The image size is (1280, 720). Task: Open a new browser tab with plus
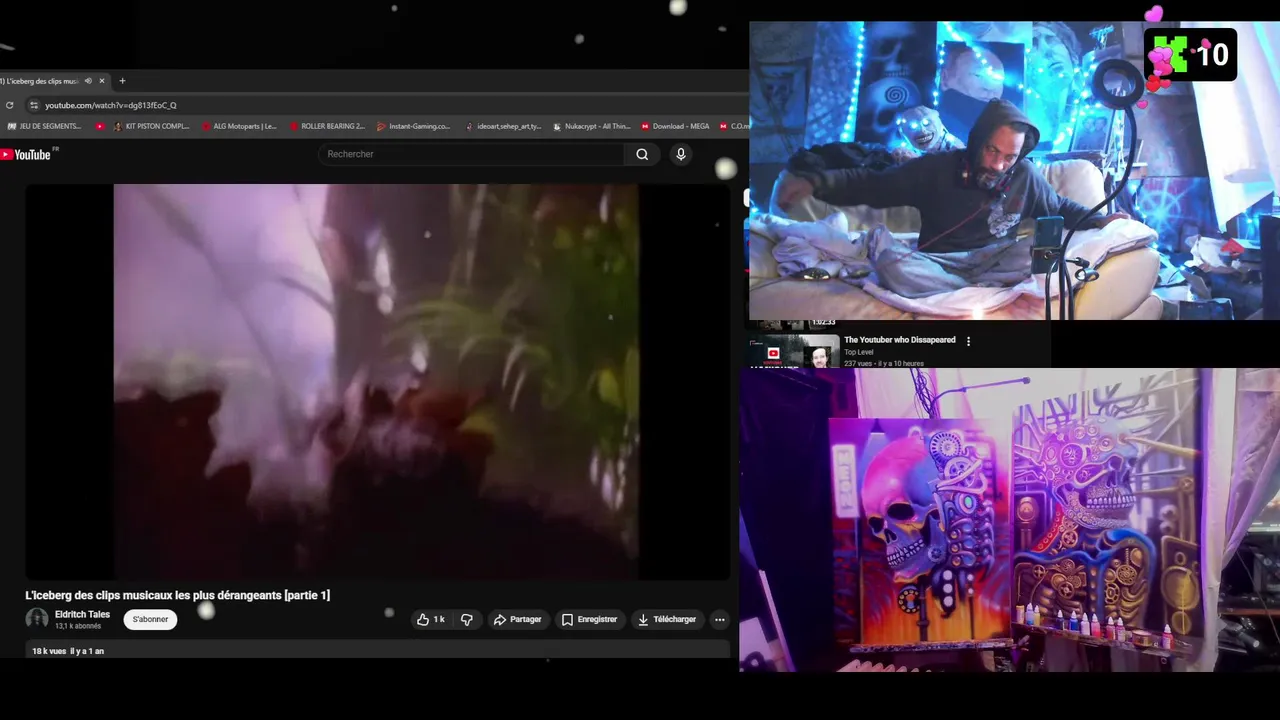tap(122, 81)
